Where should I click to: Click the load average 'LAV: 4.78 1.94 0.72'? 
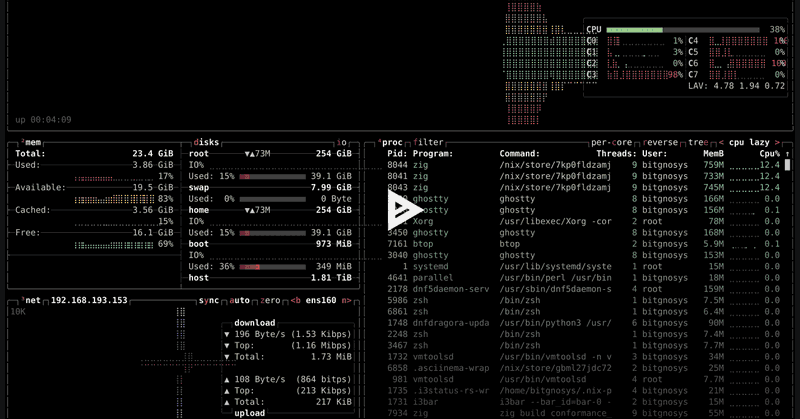tap(736, 86)
